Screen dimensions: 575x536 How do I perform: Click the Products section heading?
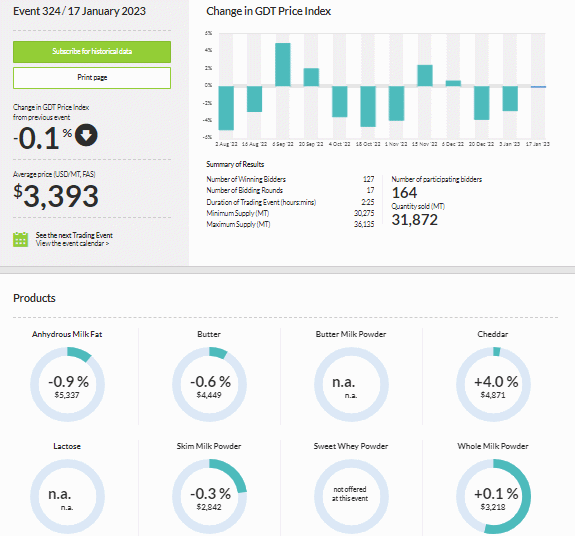34,298
